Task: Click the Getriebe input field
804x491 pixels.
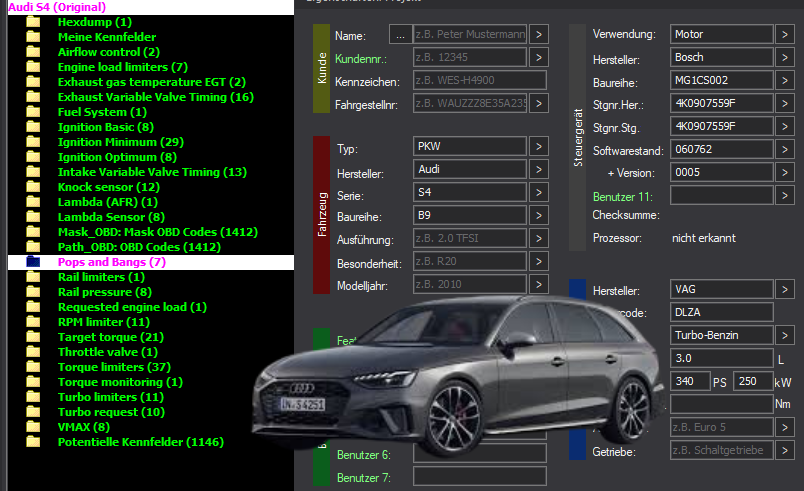Action: pos(722,450)
